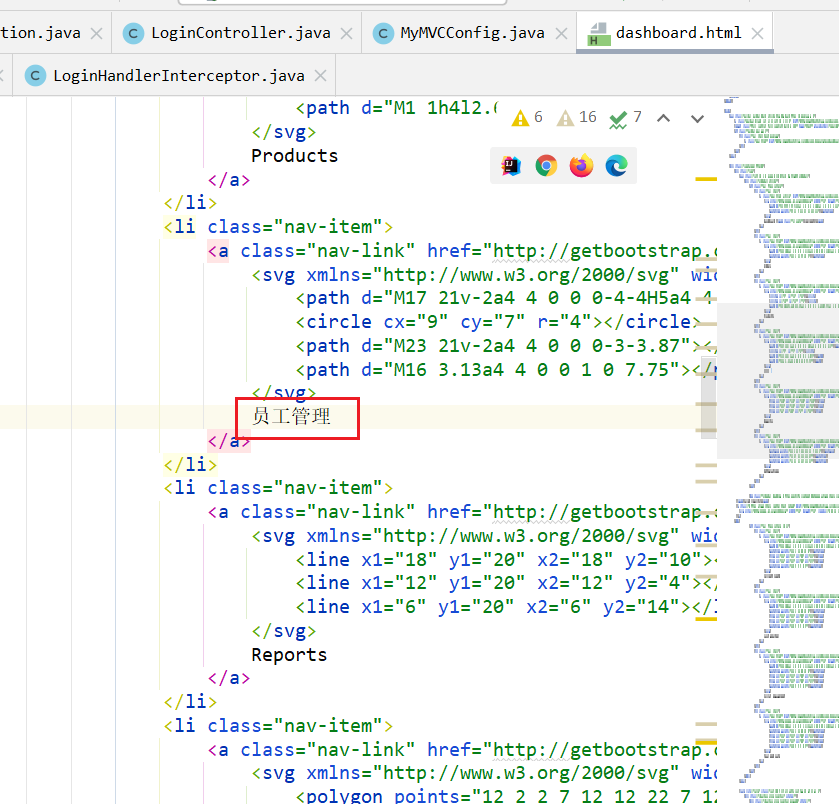Viewport: 839px width, 804px height.
Task: Open page in Edge browser
Action: (x=617, y=166)
